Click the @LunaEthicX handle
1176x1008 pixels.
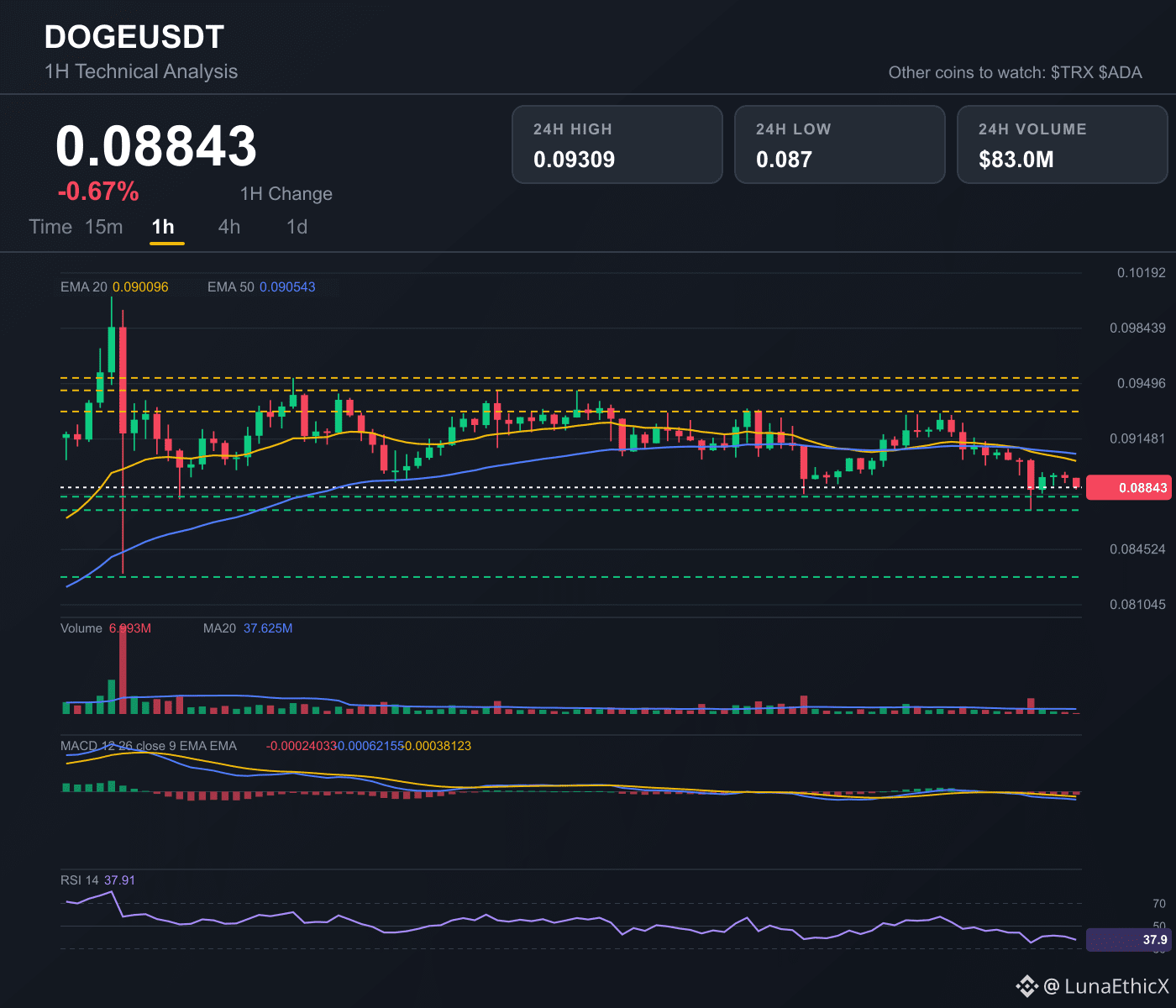coord(1106,985)
